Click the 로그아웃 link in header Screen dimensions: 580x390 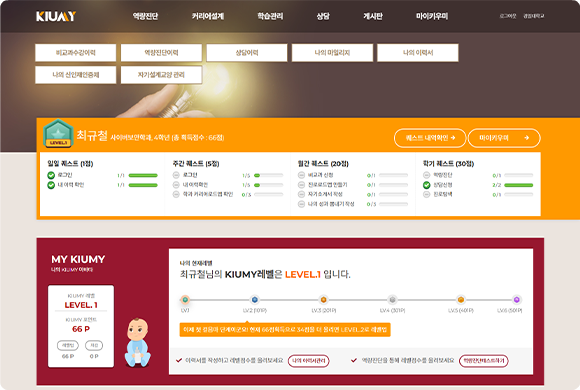(x=508, y=16)
